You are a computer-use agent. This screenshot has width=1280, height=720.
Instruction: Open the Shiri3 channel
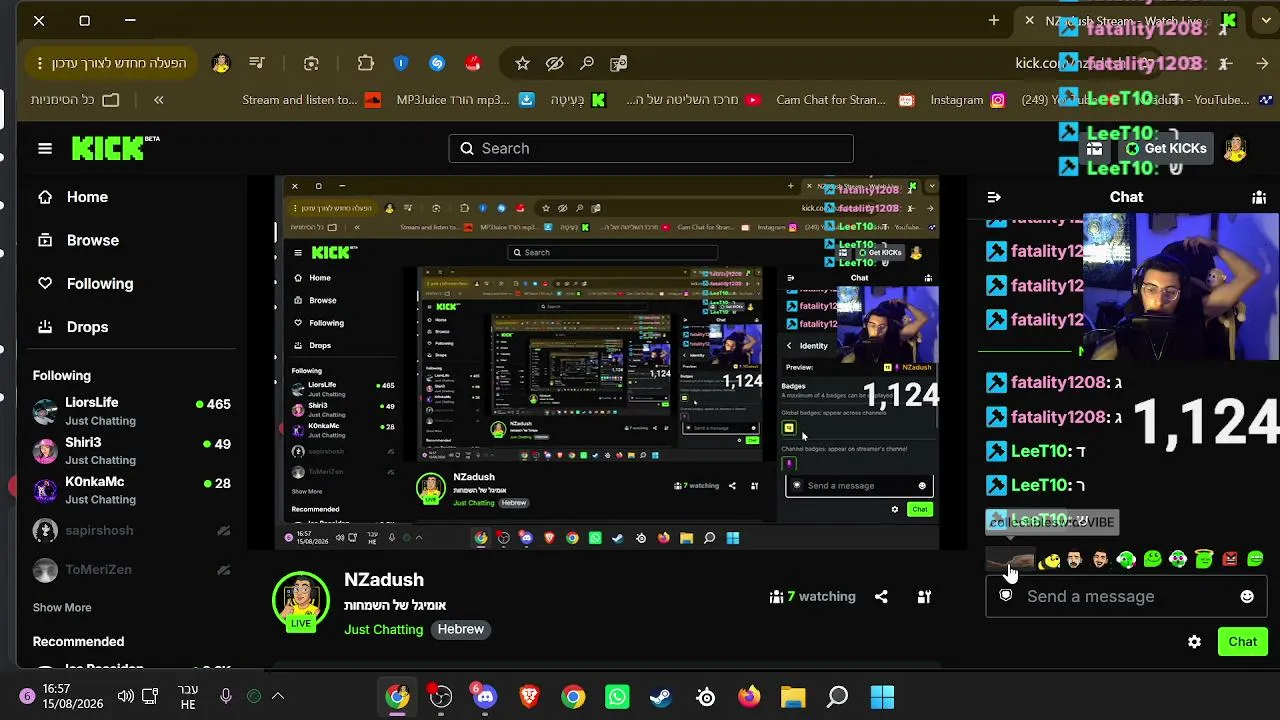(132, 451)
